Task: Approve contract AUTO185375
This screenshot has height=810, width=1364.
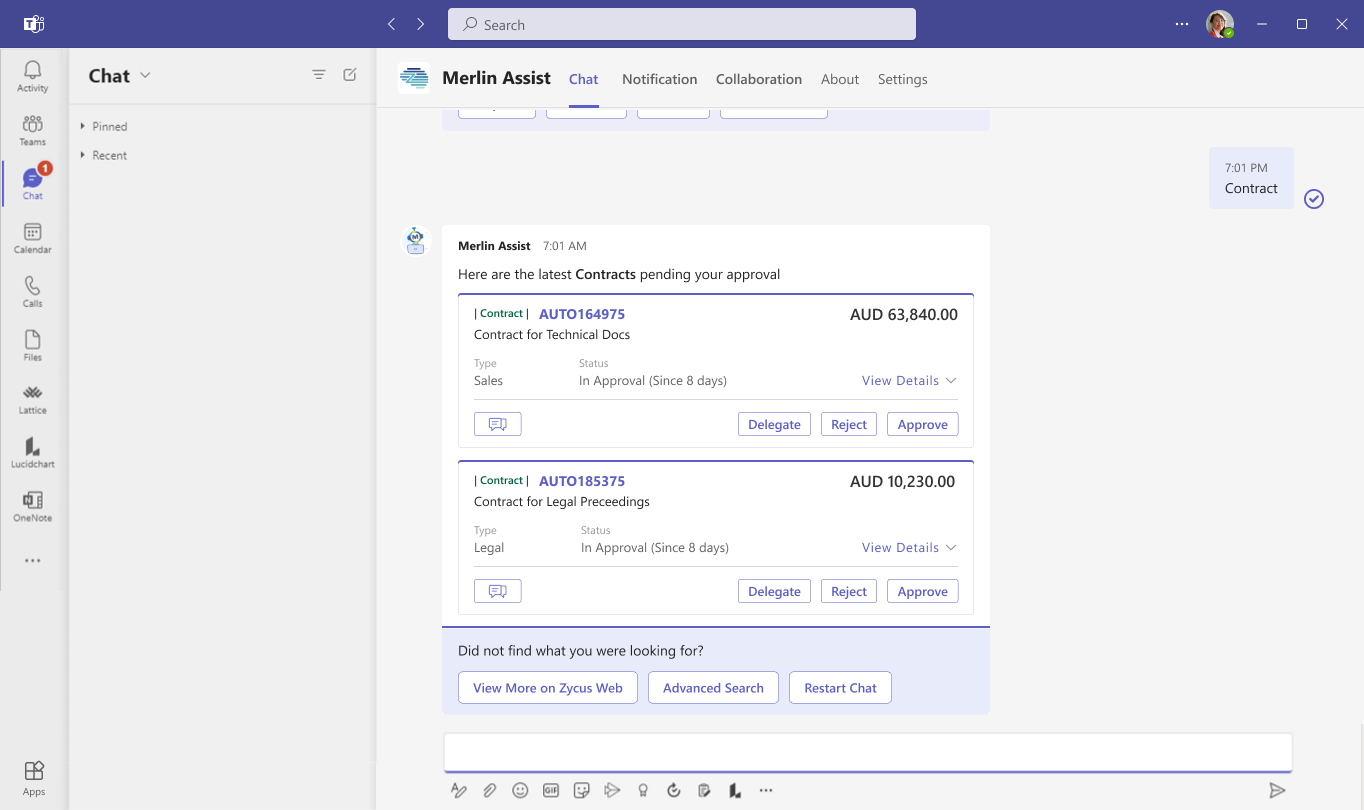Action: tap(923, 591)
